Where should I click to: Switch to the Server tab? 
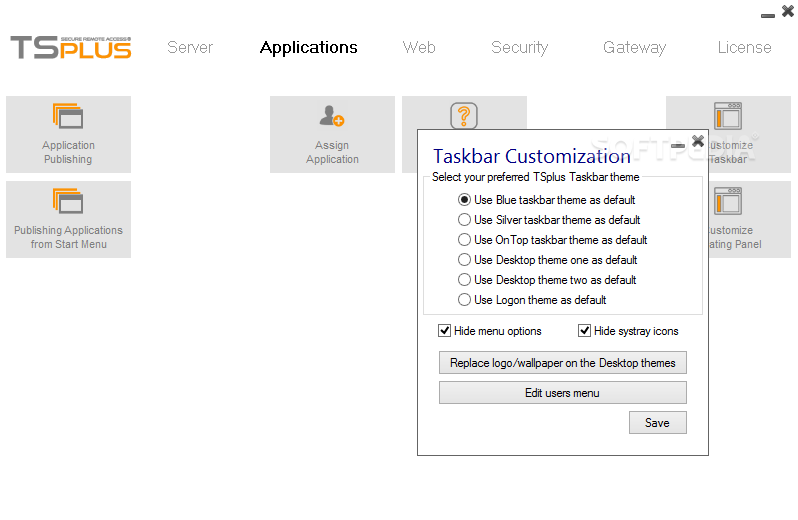tap(190, 47)
